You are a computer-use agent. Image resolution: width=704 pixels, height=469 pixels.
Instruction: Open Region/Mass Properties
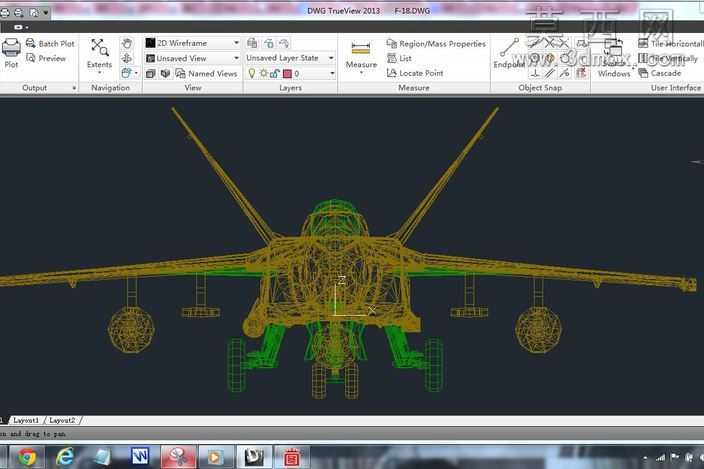pyautogui.click(x=436, y=44)
